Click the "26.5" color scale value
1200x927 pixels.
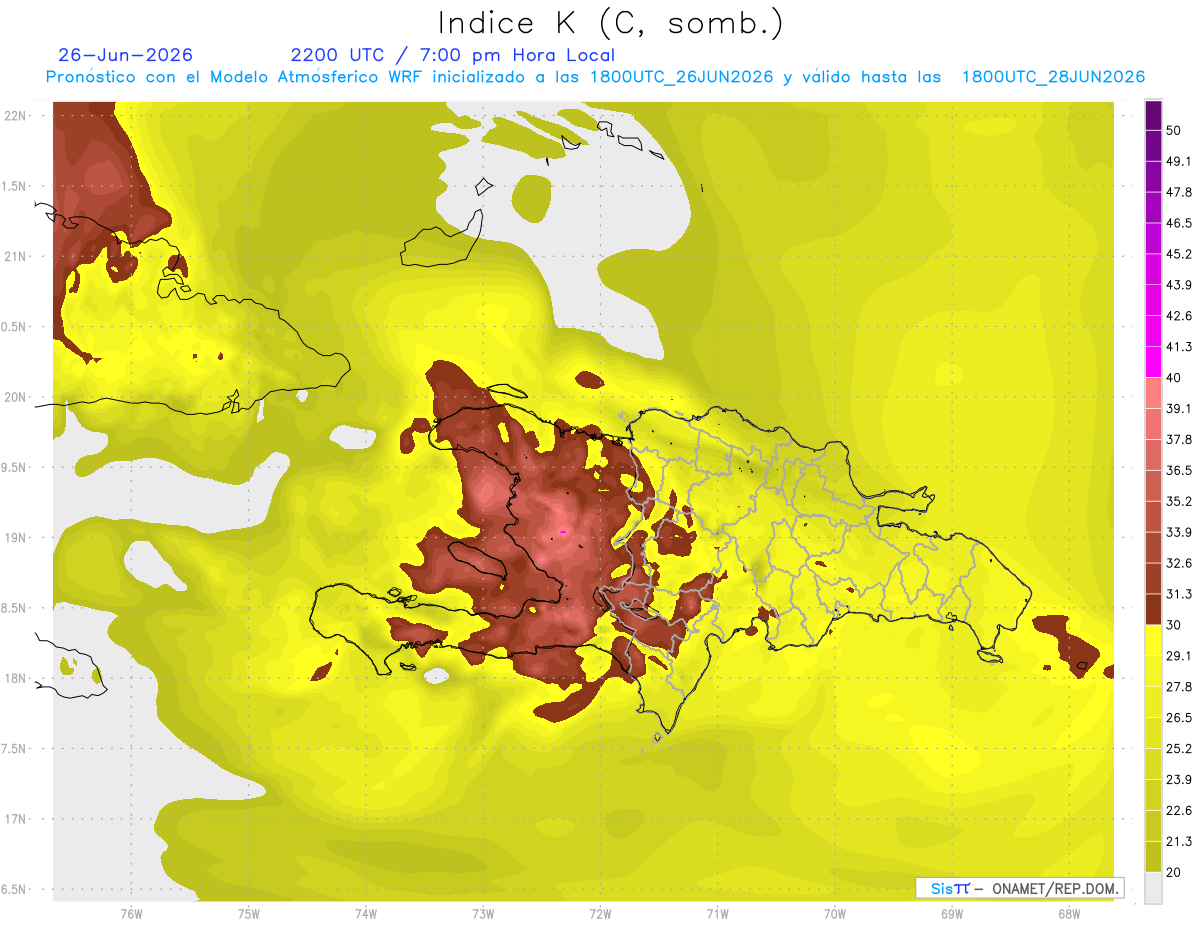click(1179, 718)
